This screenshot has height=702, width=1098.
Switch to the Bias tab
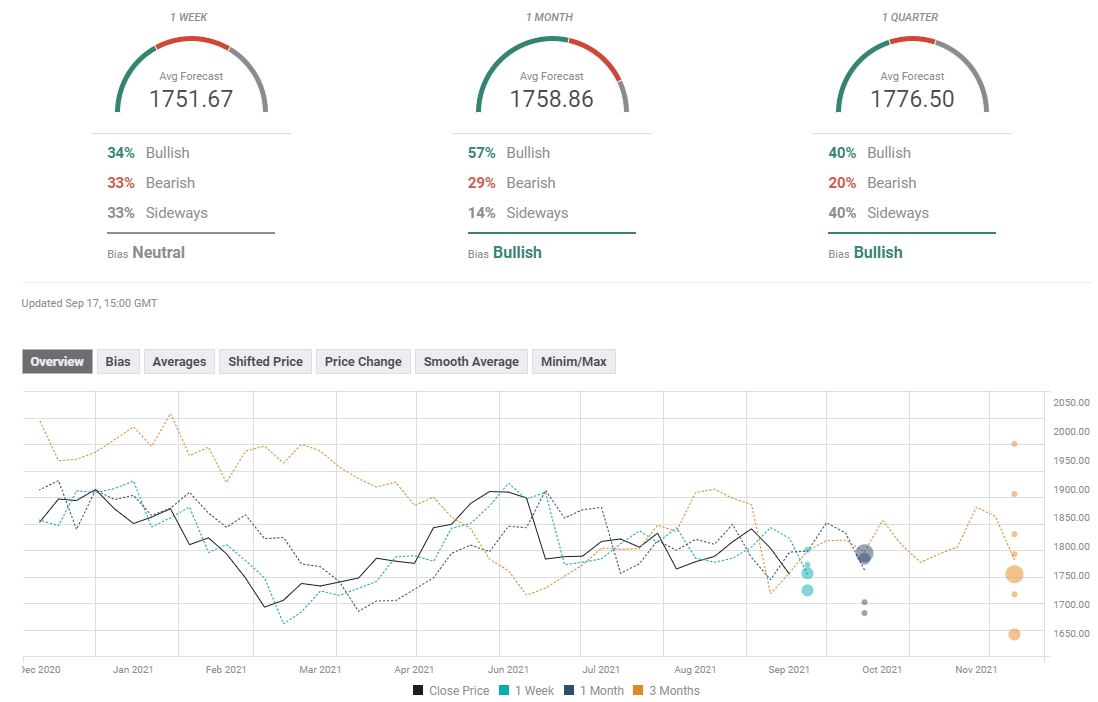click(118, 362)
